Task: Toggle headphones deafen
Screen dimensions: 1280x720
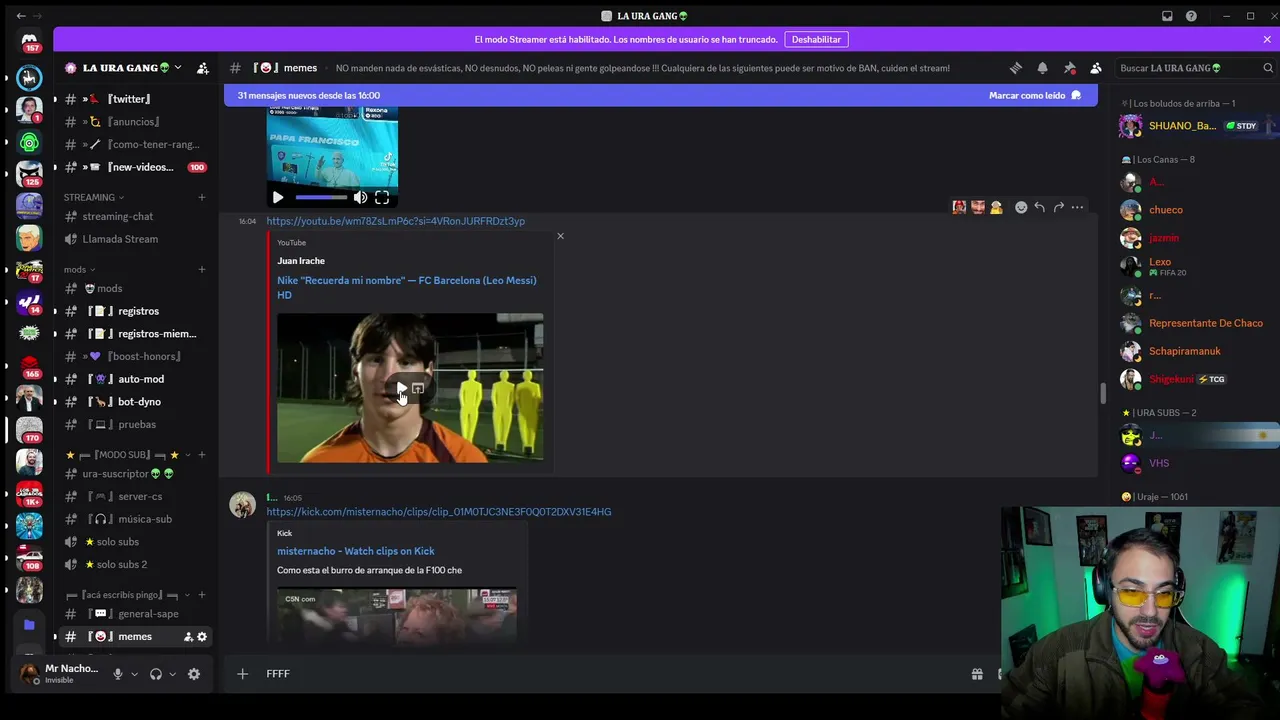Action: pyautogui.click(x=155, y=674)
